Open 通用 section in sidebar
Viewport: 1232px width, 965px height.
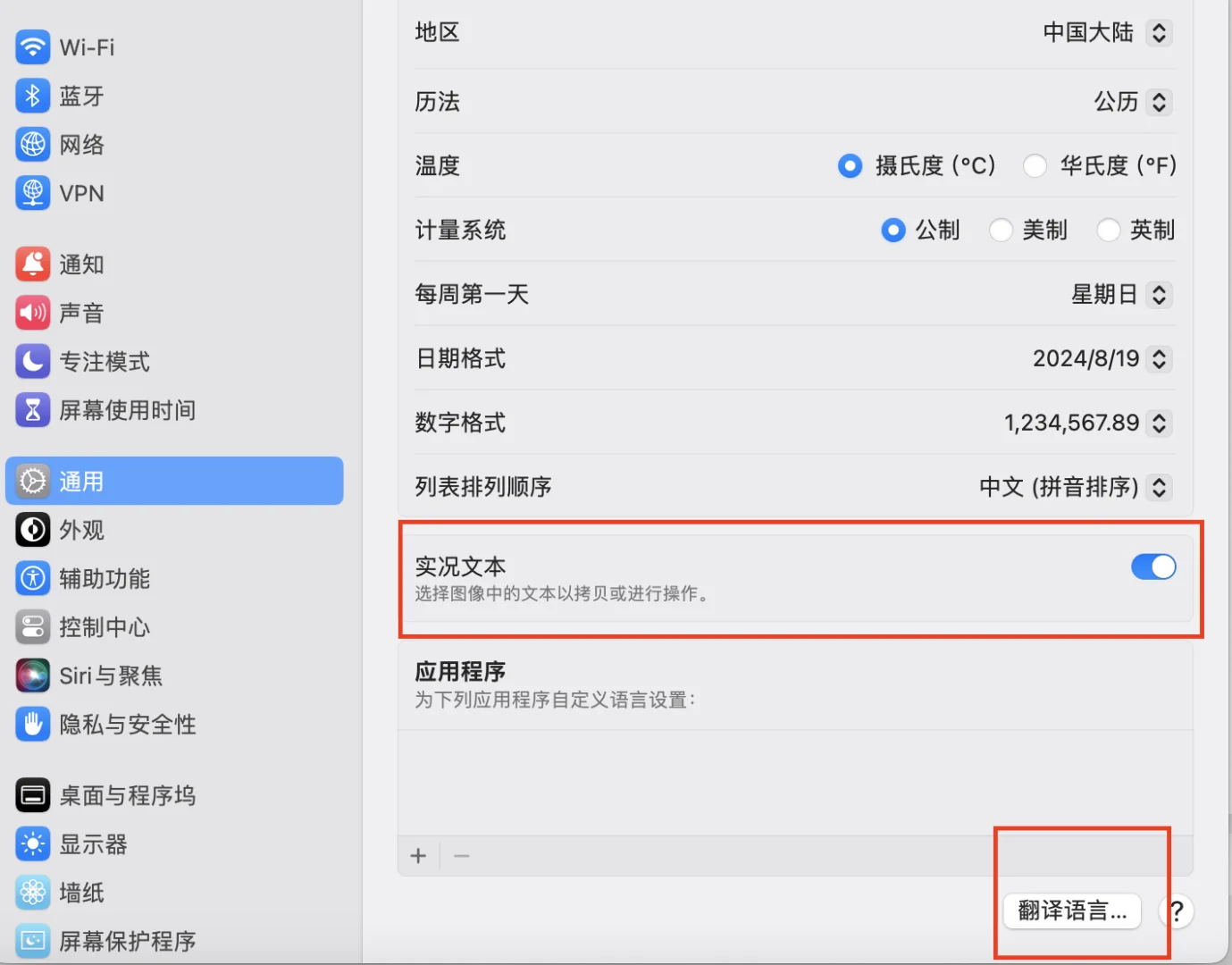click(x=80, y=481)
